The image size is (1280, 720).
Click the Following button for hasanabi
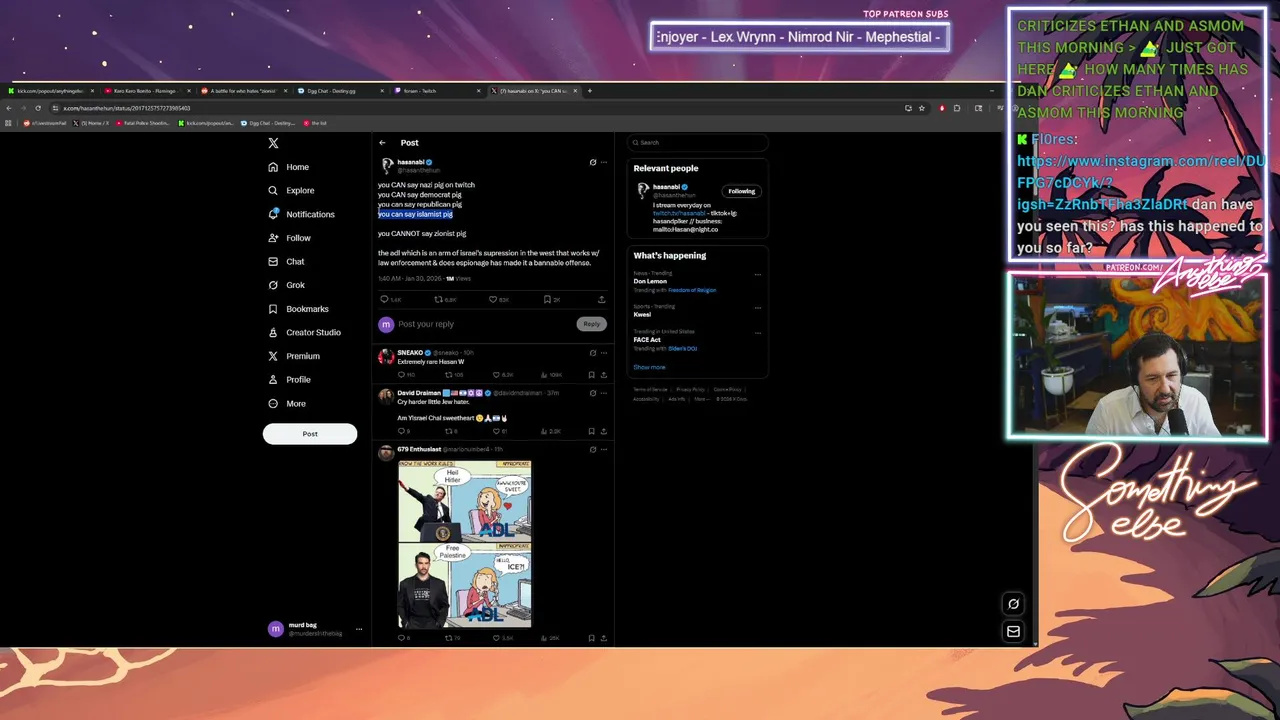(742, 191)
